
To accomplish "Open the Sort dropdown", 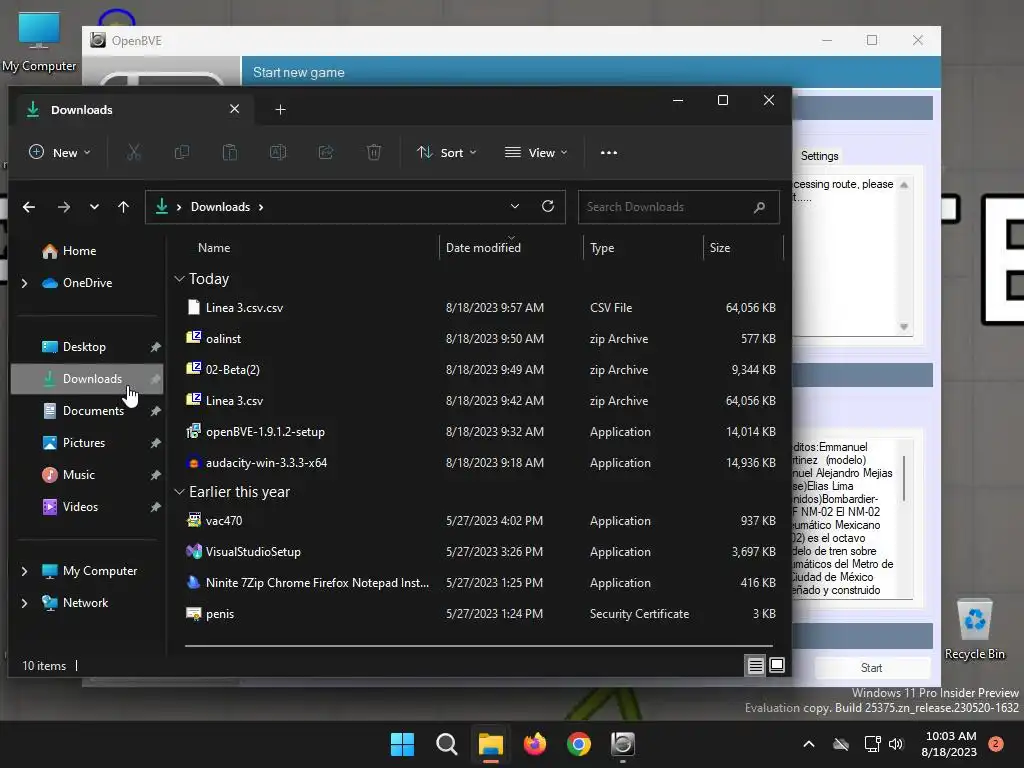I will tap(447, 153).
